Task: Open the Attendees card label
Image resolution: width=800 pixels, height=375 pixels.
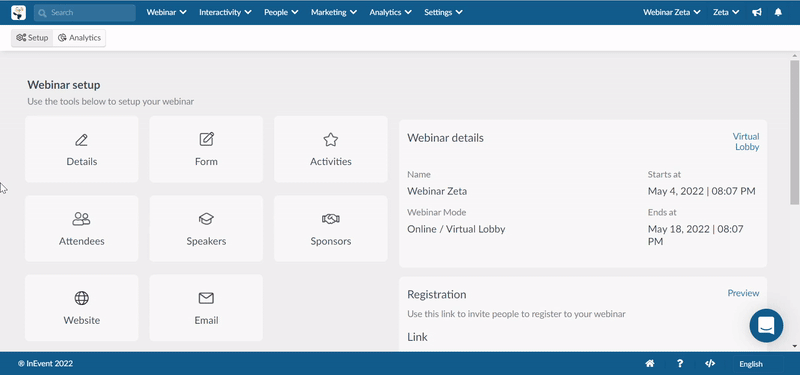Action: (82, 241)
